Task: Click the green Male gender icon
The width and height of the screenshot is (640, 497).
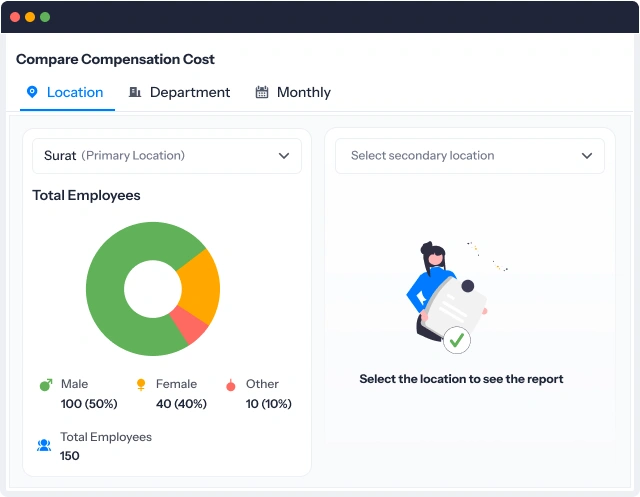Action: (46, 384)
